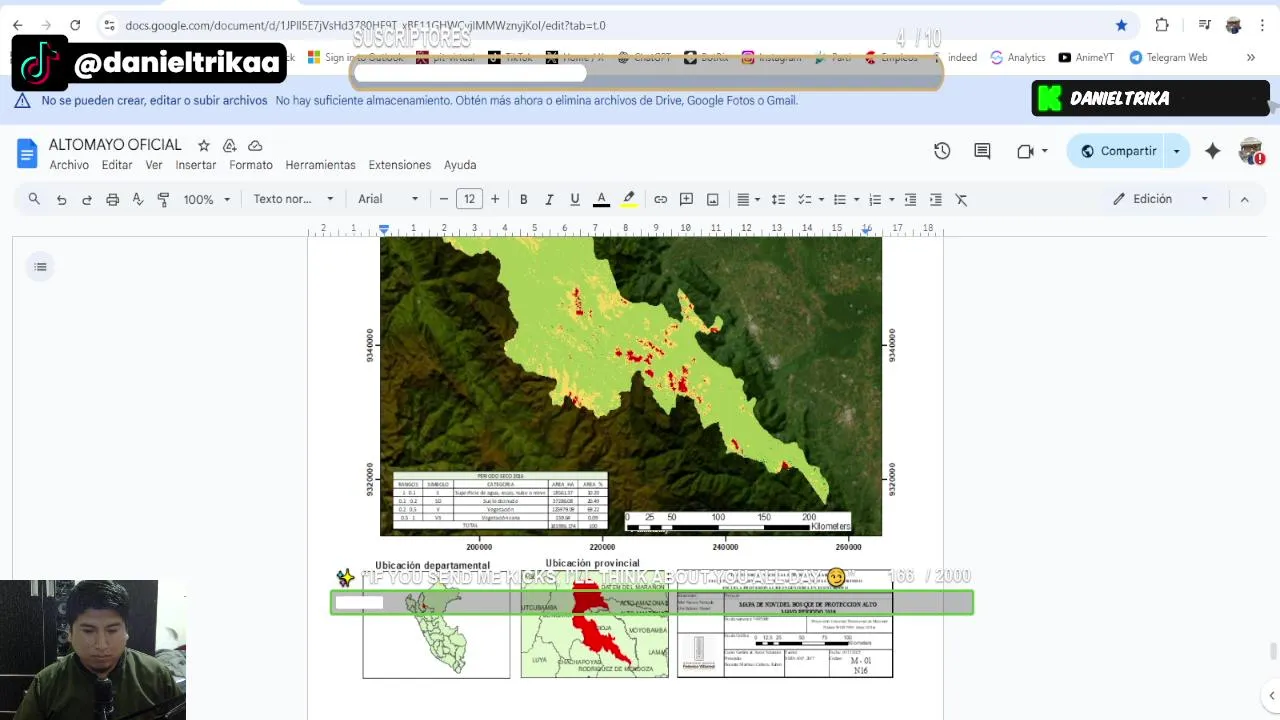The width and height of the screenshot is (1280, 720).
Task: Increase the indent
Action: tap(935, 199)
